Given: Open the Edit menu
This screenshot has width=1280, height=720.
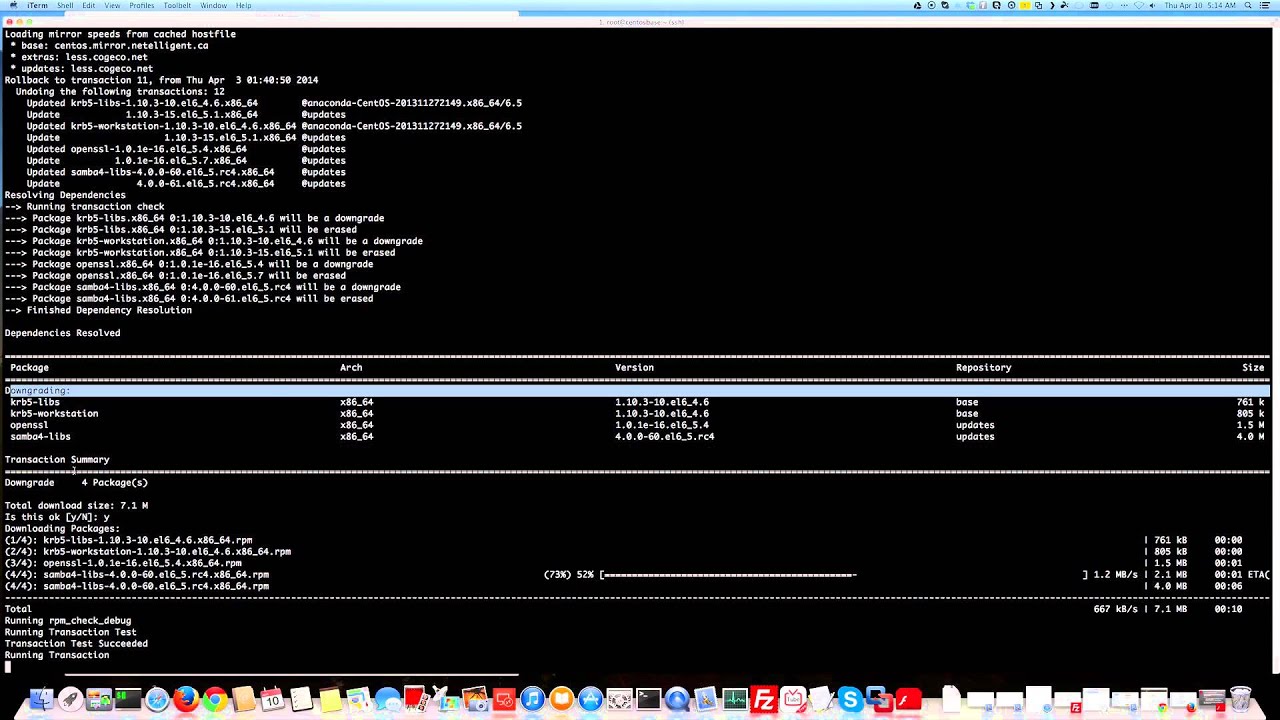Looking at the screenshot, I should coord(89,5).
